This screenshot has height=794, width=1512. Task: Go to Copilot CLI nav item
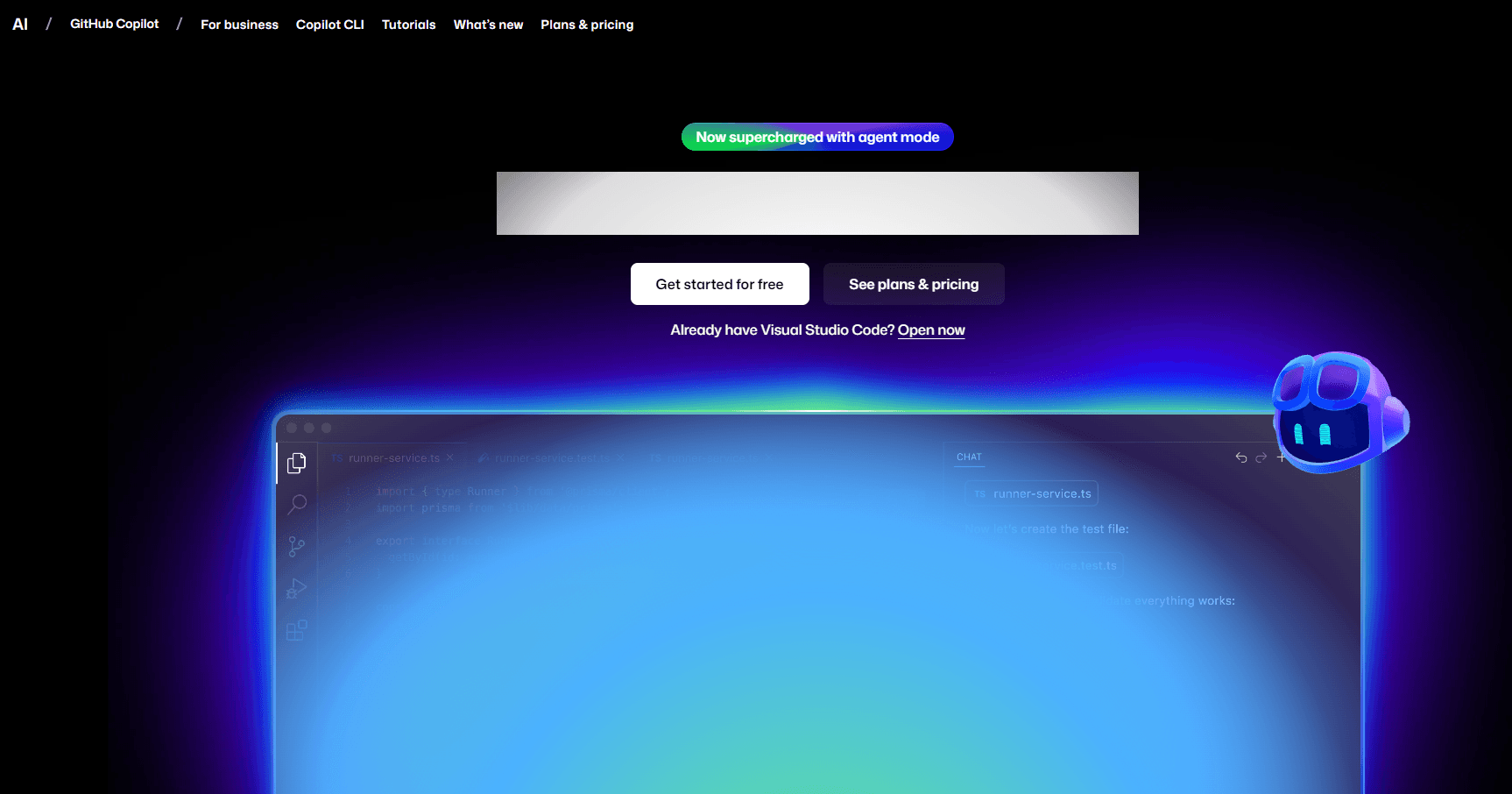[329, 25]
